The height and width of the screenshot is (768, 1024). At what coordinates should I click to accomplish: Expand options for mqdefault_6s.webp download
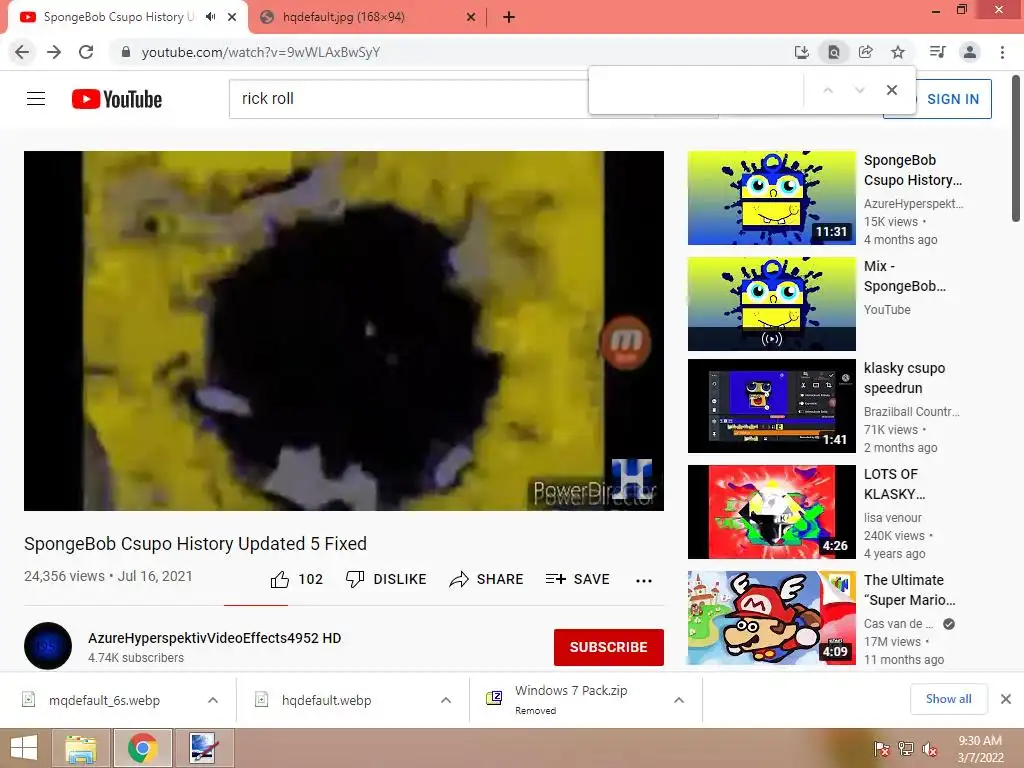[213, 700]
